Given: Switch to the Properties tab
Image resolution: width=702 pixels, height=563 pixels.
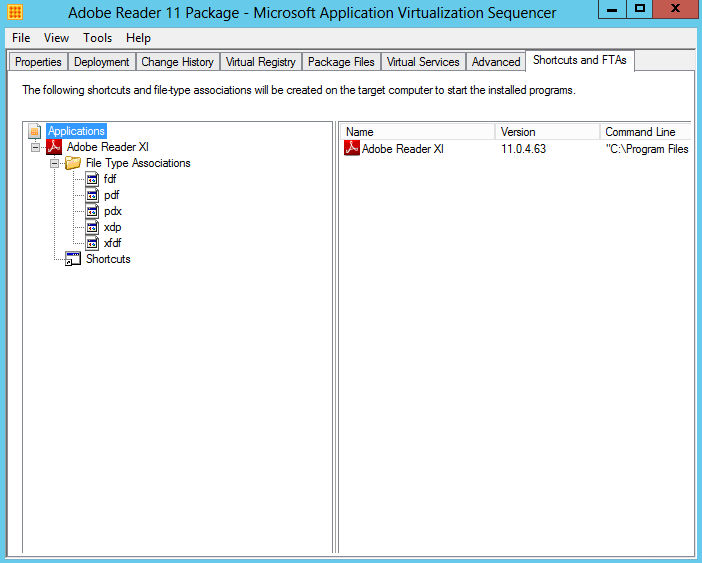Looking at the screenshot, I should coord(38,62).
